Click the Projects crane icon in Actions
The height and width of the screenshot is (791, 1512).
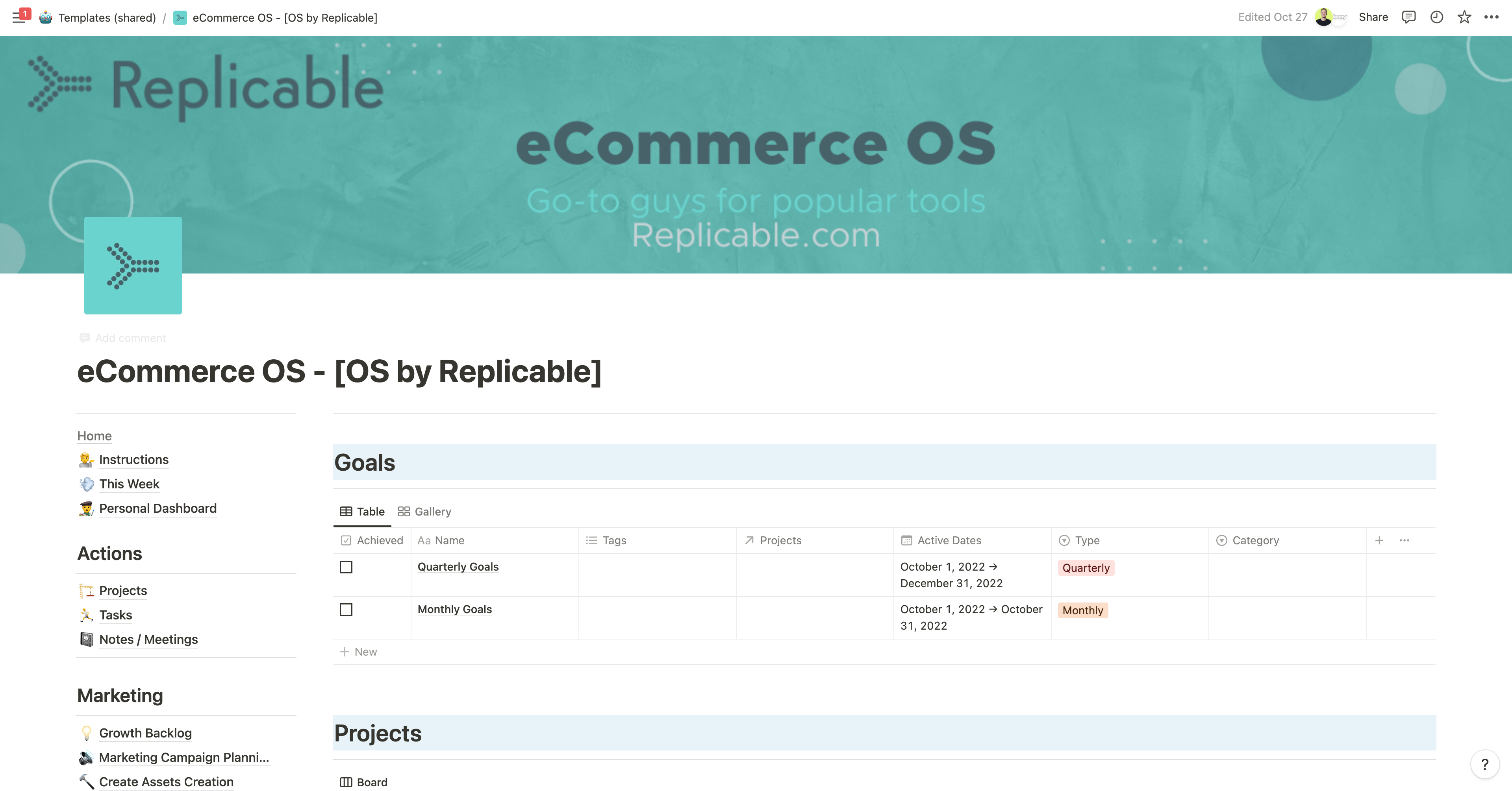[x=86, y=590]
